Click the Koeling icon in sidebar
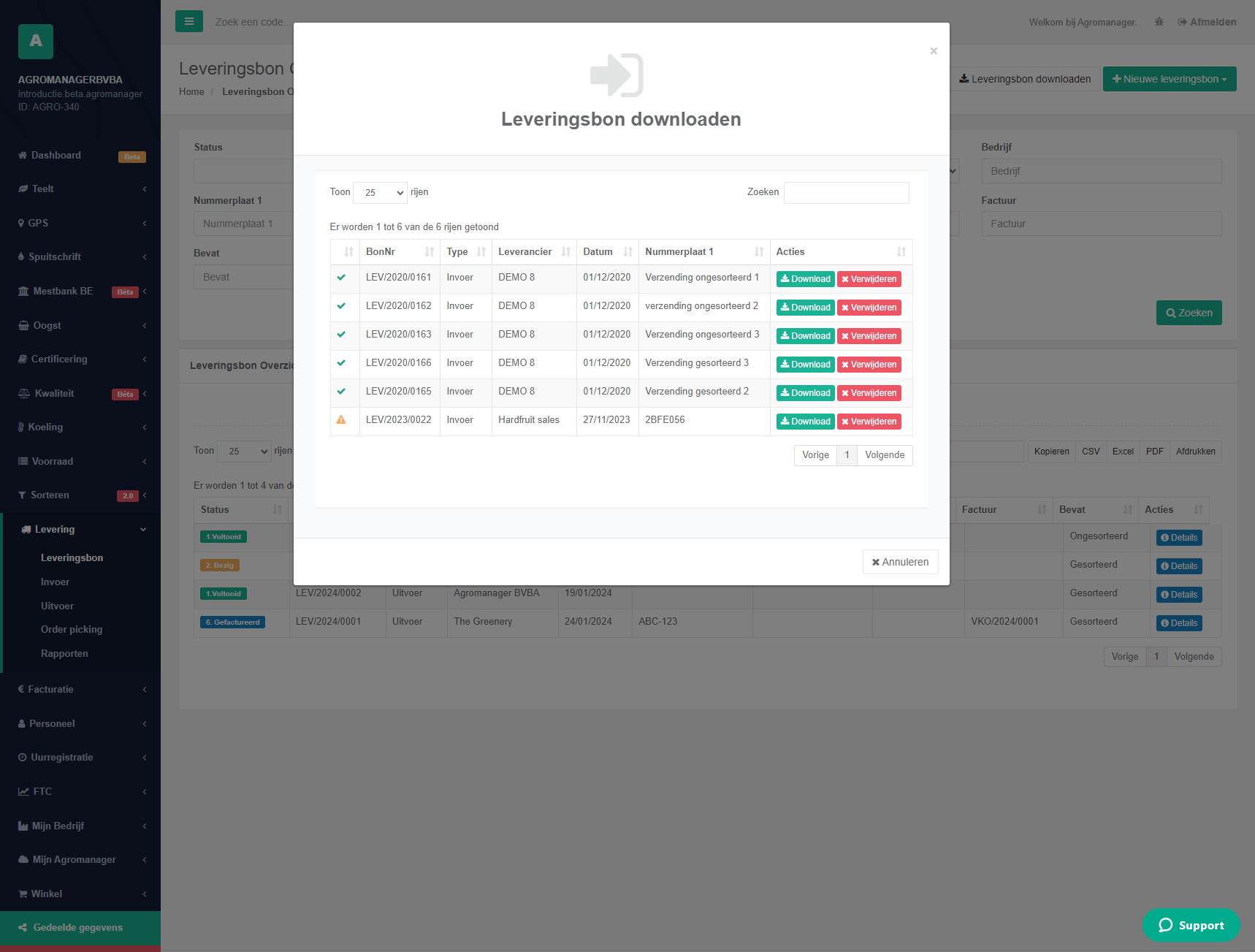 pos(21,427)
